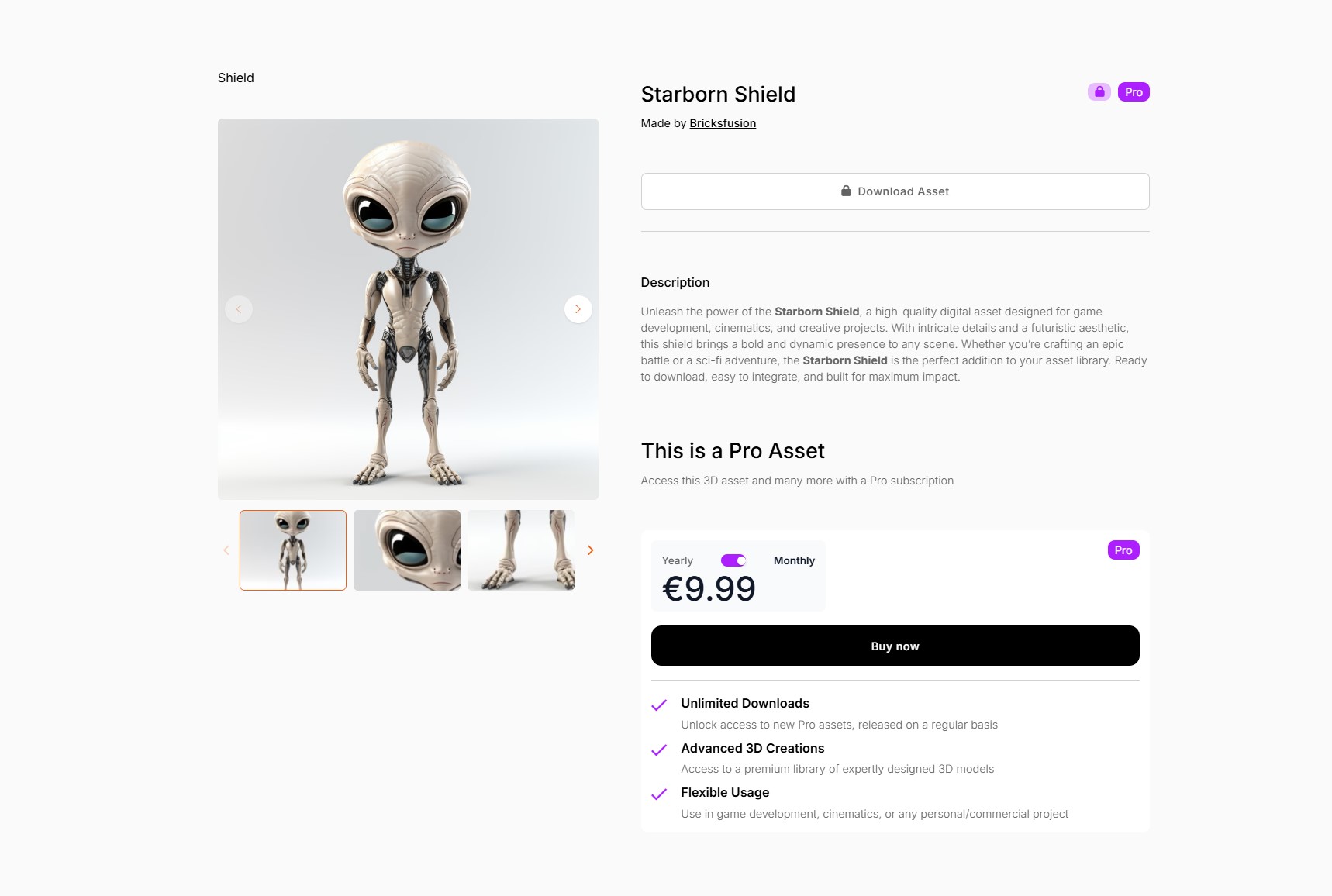Click the Pro badge next to the title
The width and height of the screenshot is (1332, 896).
1134,92
